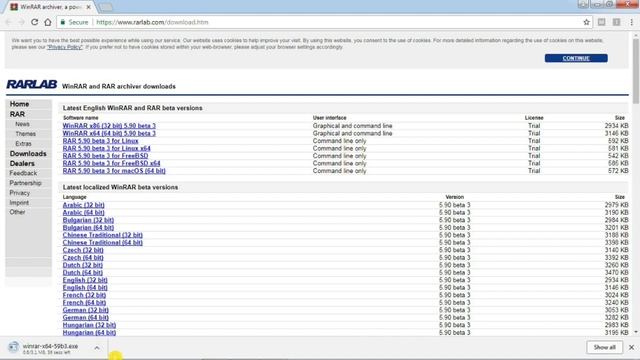Download RAR 5.90 beta 3 for FreeBSD x64

tap(111, 163)
